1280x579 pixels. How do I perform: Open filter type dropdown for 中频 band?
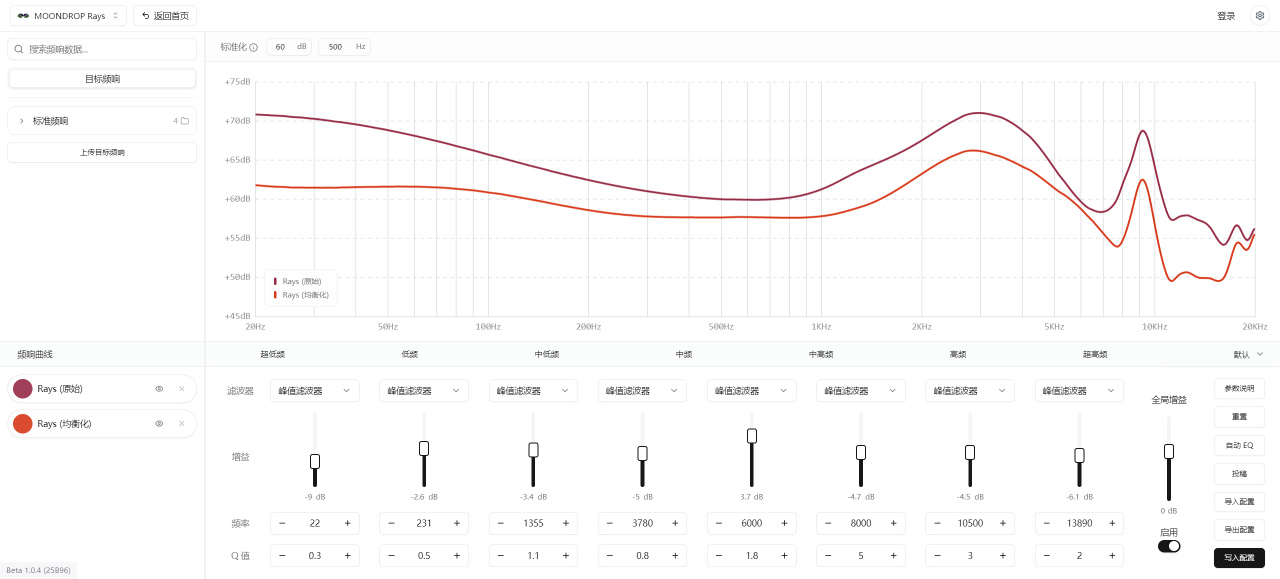click(x=642, y=391)
